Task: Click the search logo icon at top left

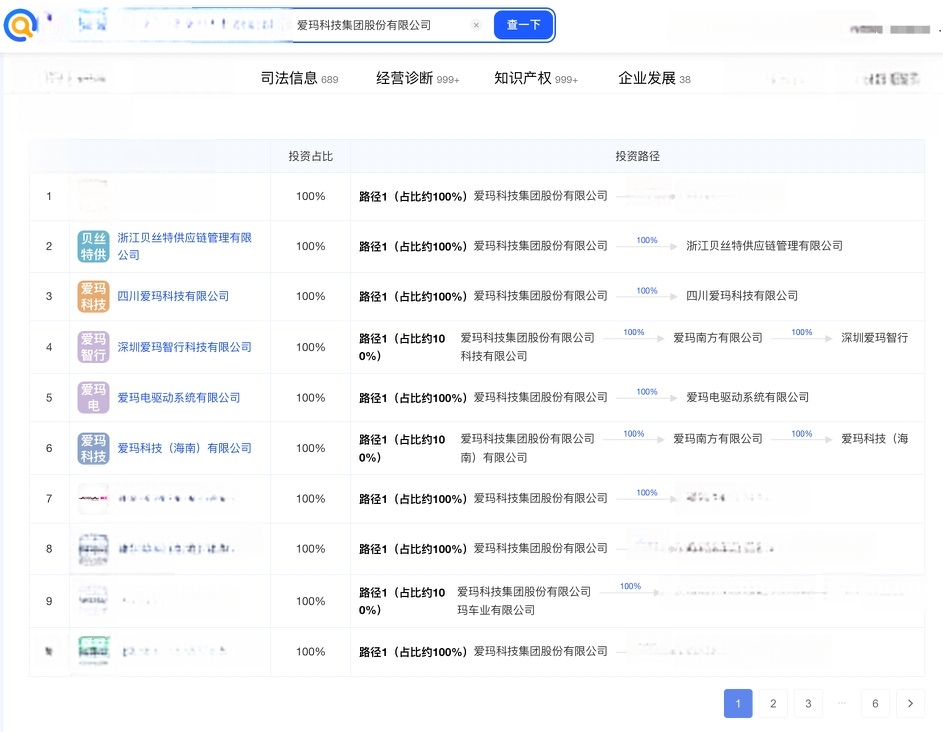Action: tap(20, 25)
